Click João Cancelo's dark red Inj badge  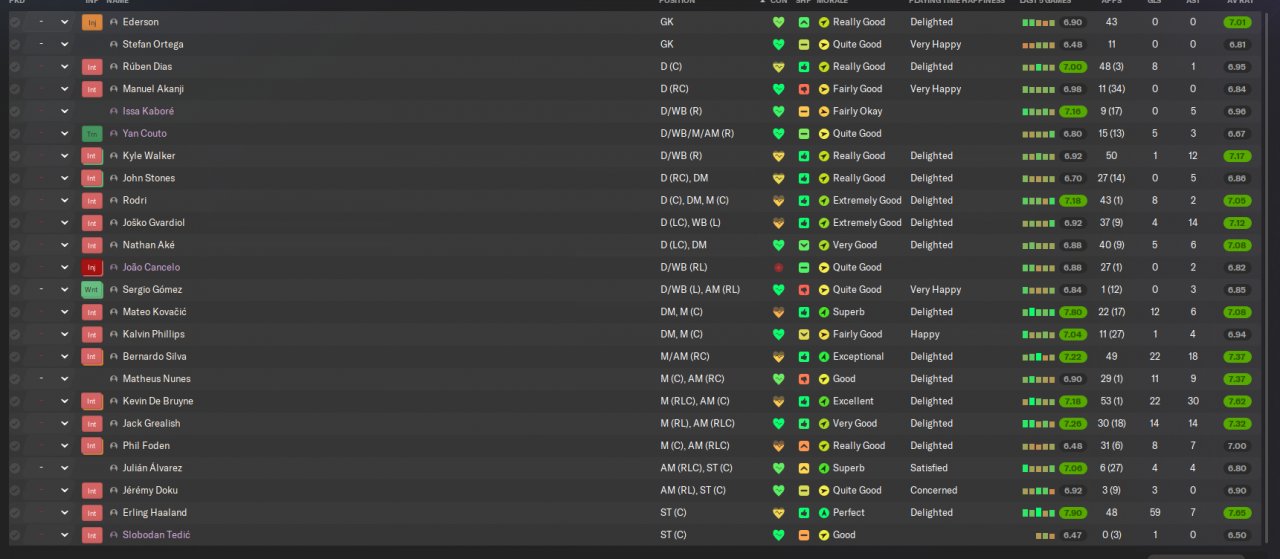coord(92,268)
